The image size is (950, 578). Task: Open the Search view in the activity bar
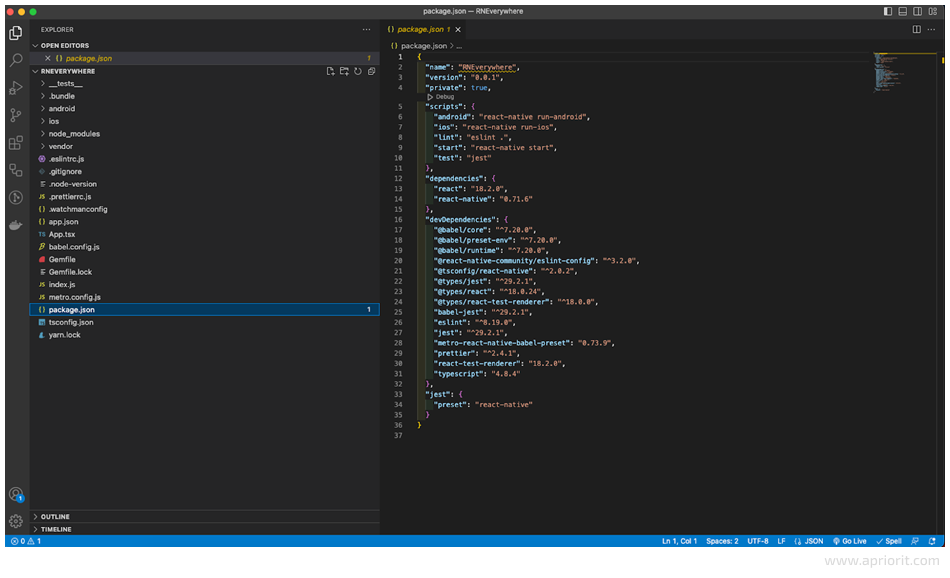pyautogui.click(x=16, y=60)
